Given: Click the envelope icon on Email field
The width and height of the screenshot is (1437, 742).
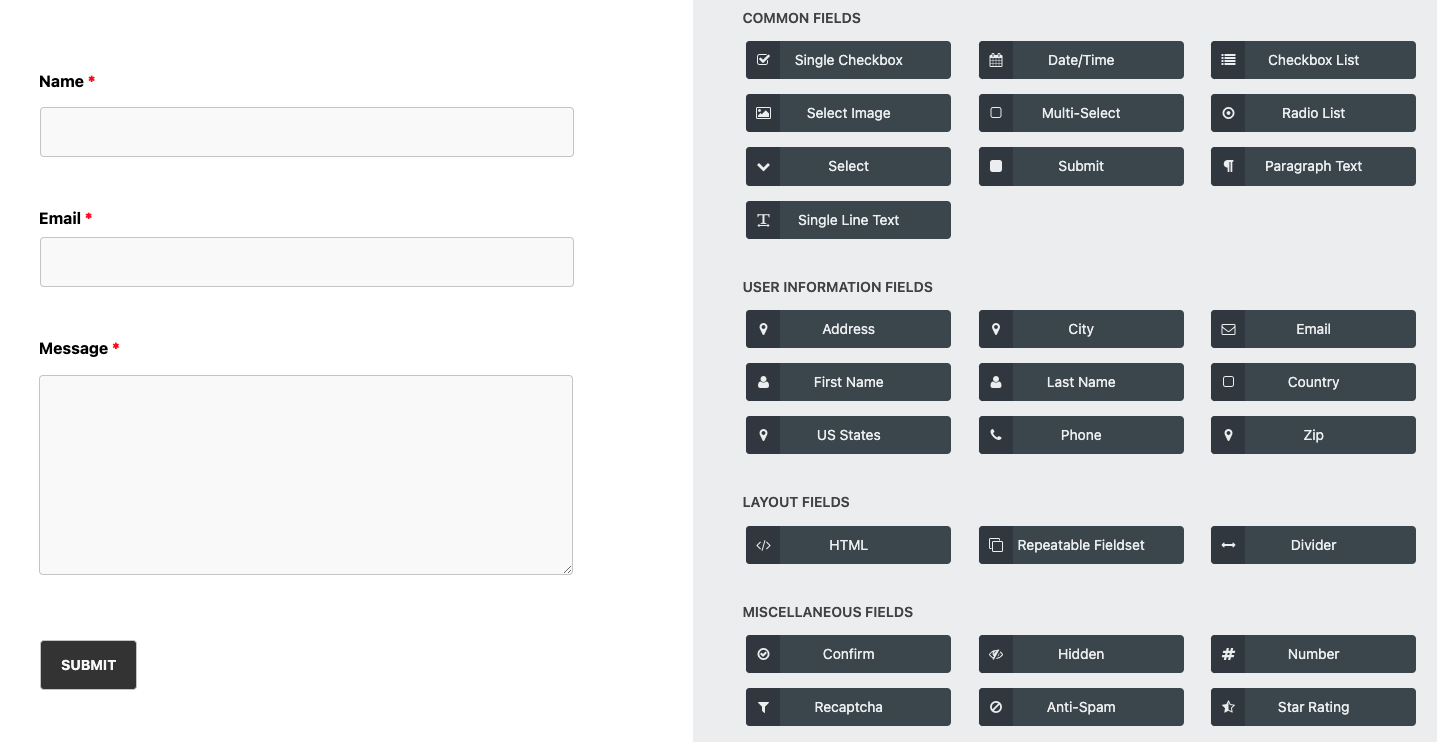Looking at the screenshot, I should click(x=1228, y=329).
